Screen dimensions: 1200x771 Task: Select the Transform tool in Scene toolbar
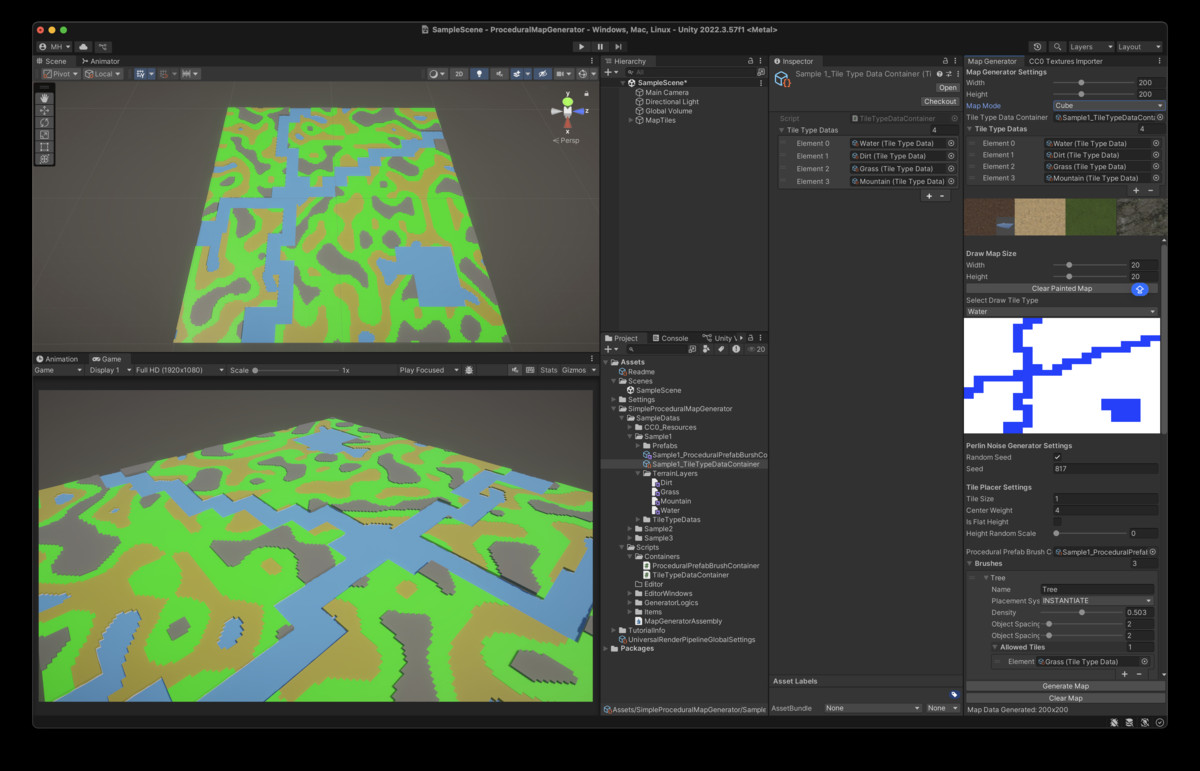coord(44,158)
